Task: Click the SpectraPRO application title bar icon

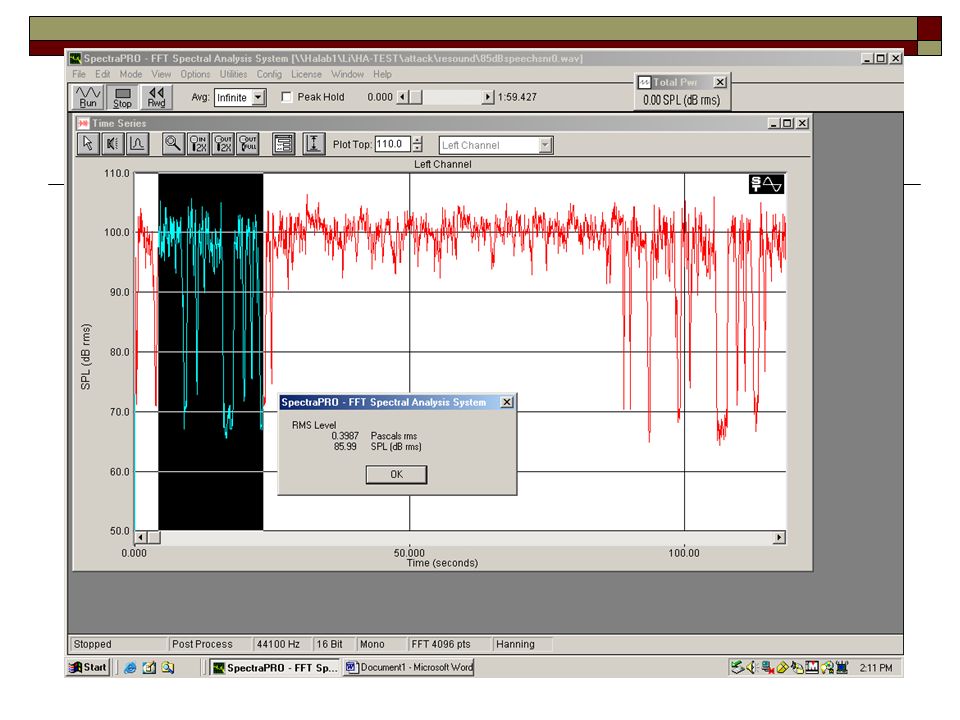Action: tap(75, 58)
